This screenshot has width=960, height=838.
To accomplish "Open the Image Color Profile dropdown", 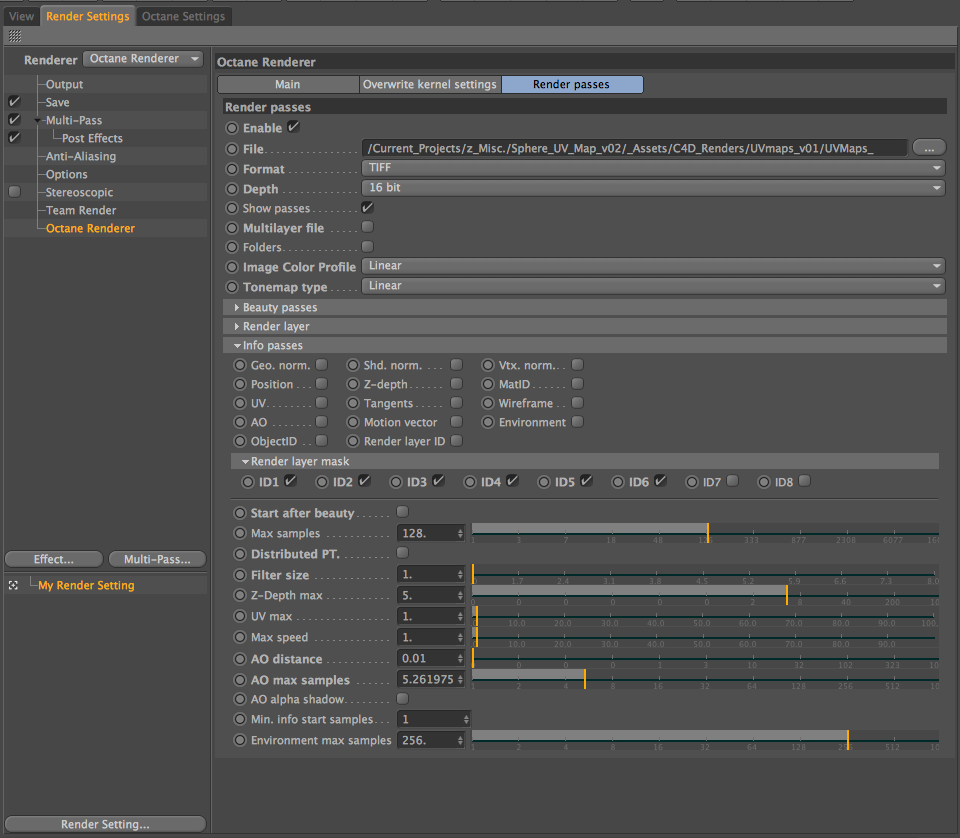I will (653, 266).
